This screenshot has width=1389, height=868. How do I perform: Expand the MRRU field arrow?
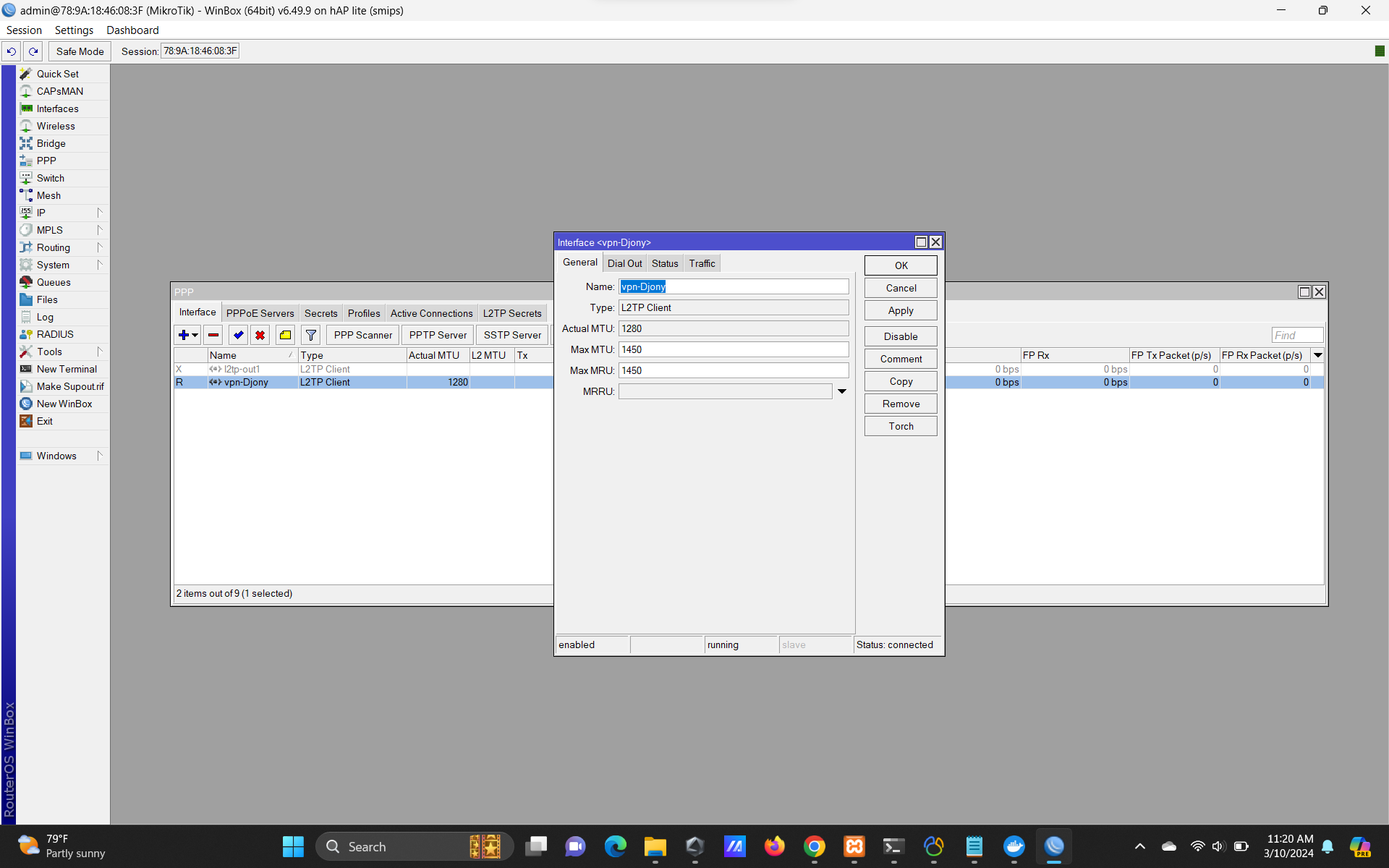coord(842,391)
